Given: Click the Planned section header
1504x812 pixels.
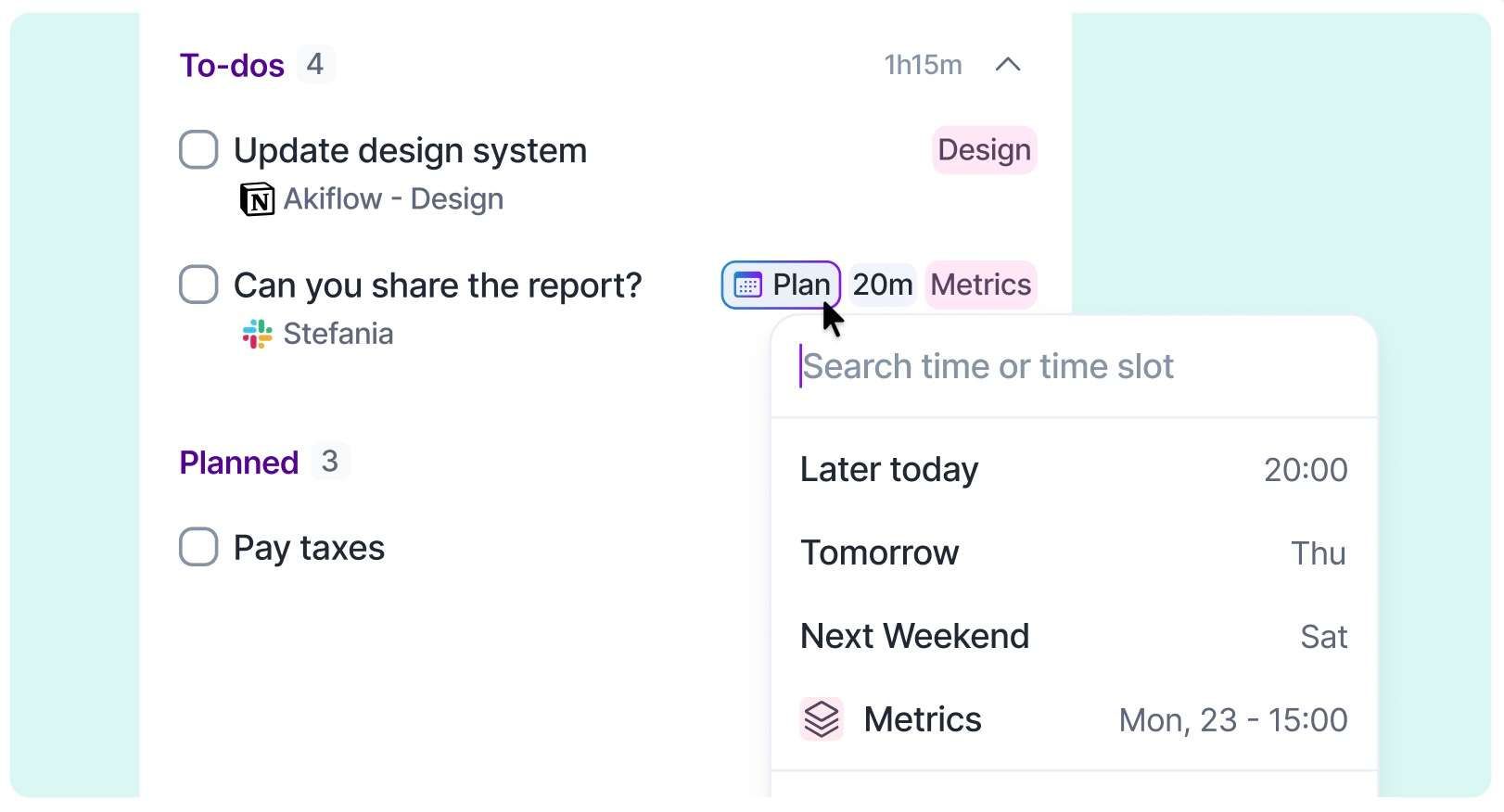Looking at the screenshot, I should 239,462.
